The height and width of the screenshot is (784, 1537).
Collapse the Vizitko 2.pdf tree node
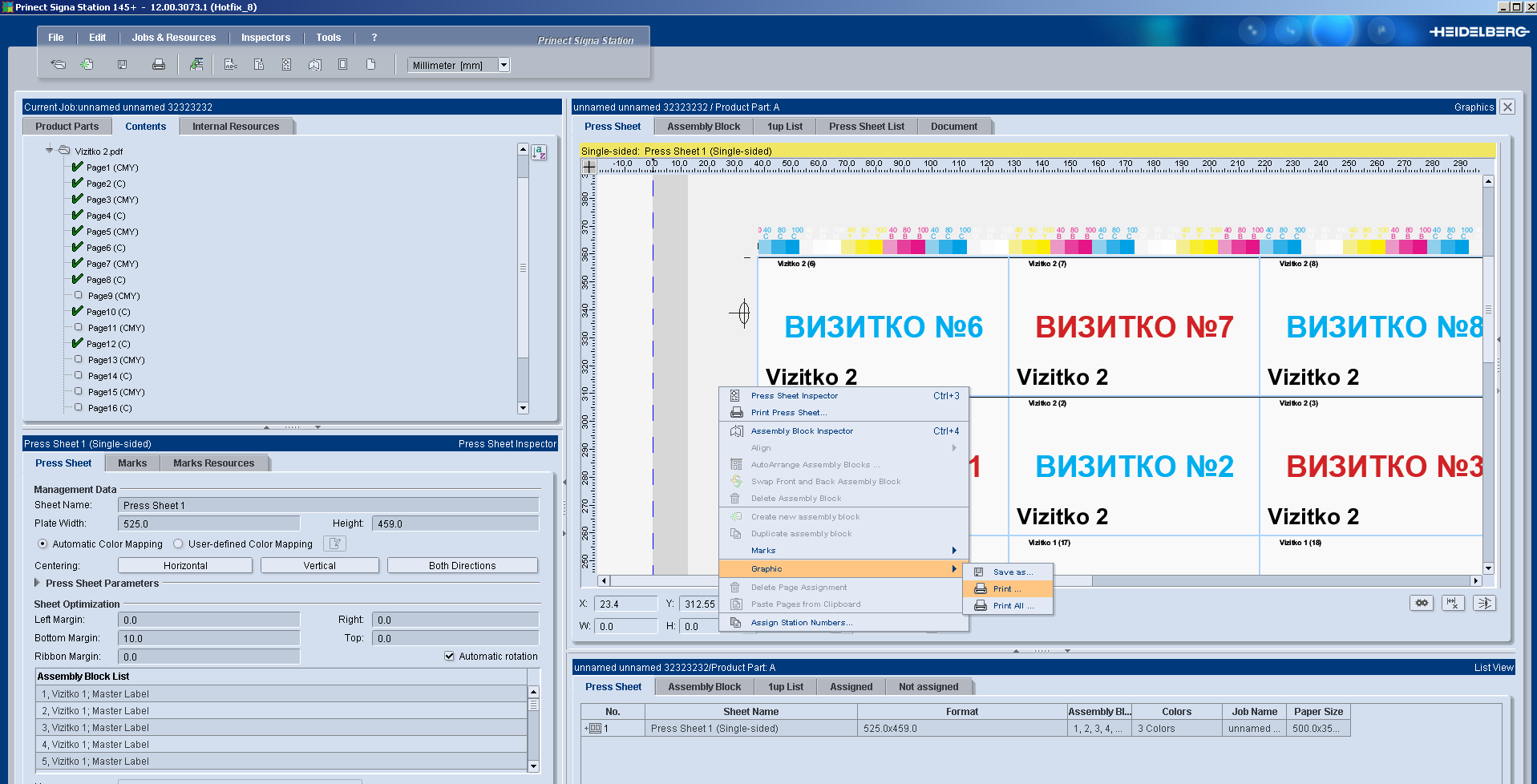tap(49, 150)
